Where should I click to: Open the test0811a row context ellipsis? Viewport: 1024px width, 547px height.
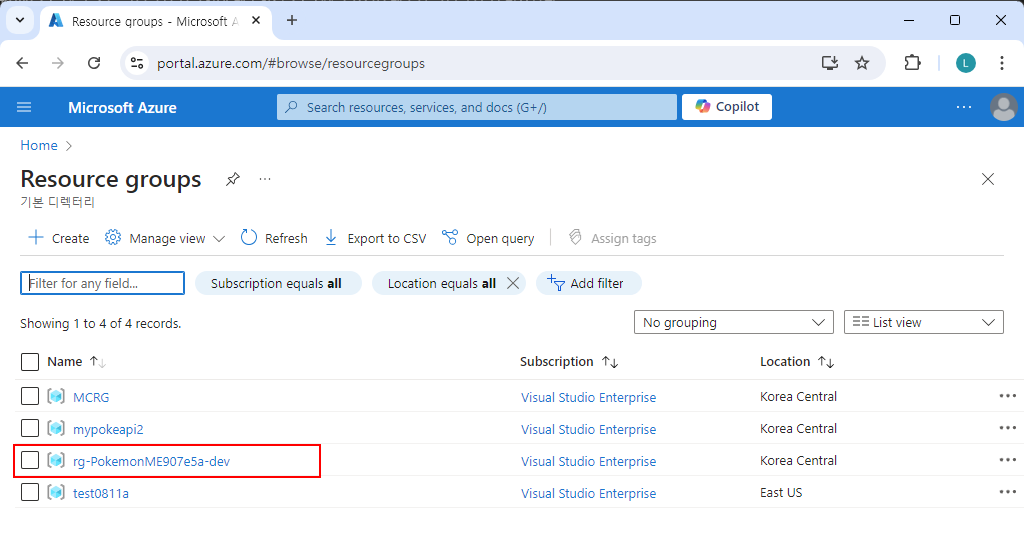(x=1008, y=492)
